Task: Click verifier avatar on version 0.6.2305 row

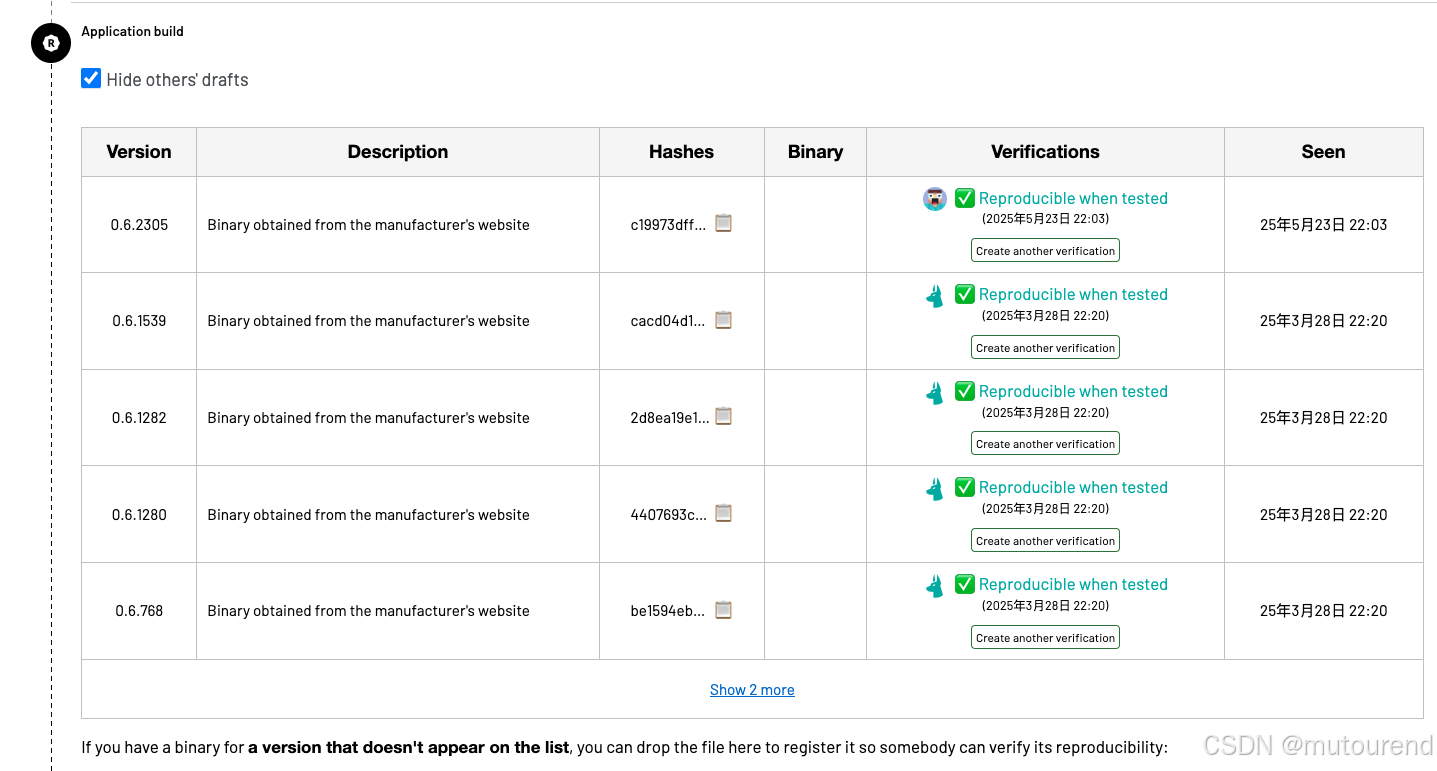Action: 935,199
